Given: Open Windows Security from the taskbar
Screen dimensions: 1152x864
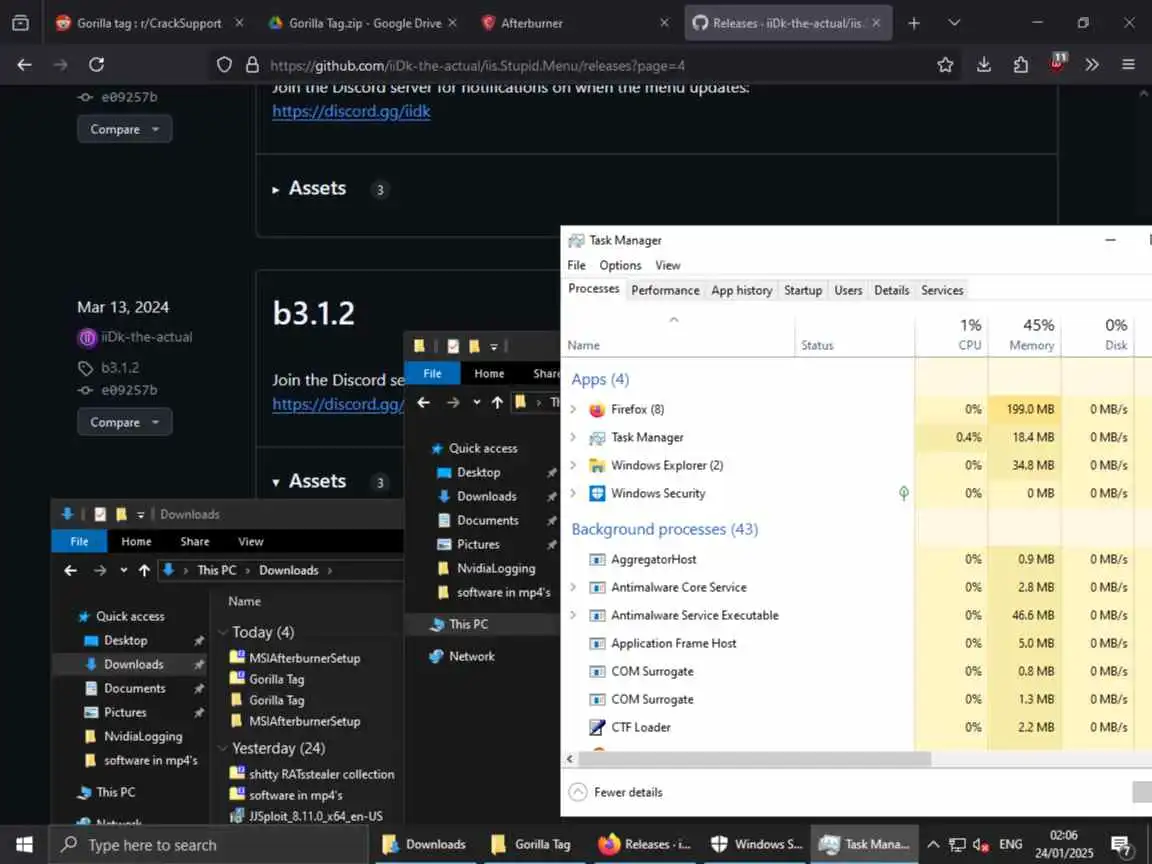Looking at the screenshot, I should pyautogui.click(x=757, y=844).
